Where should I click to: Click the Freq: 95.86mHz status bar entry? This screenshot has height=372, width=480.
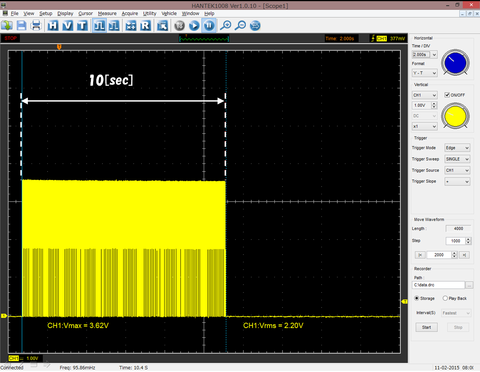78,368
